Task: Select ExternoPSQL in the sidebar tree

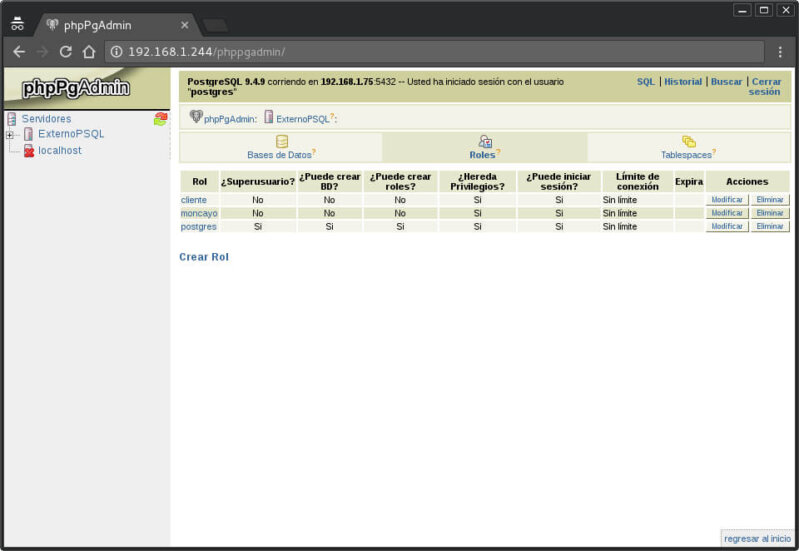Action: tap(71, 134)
